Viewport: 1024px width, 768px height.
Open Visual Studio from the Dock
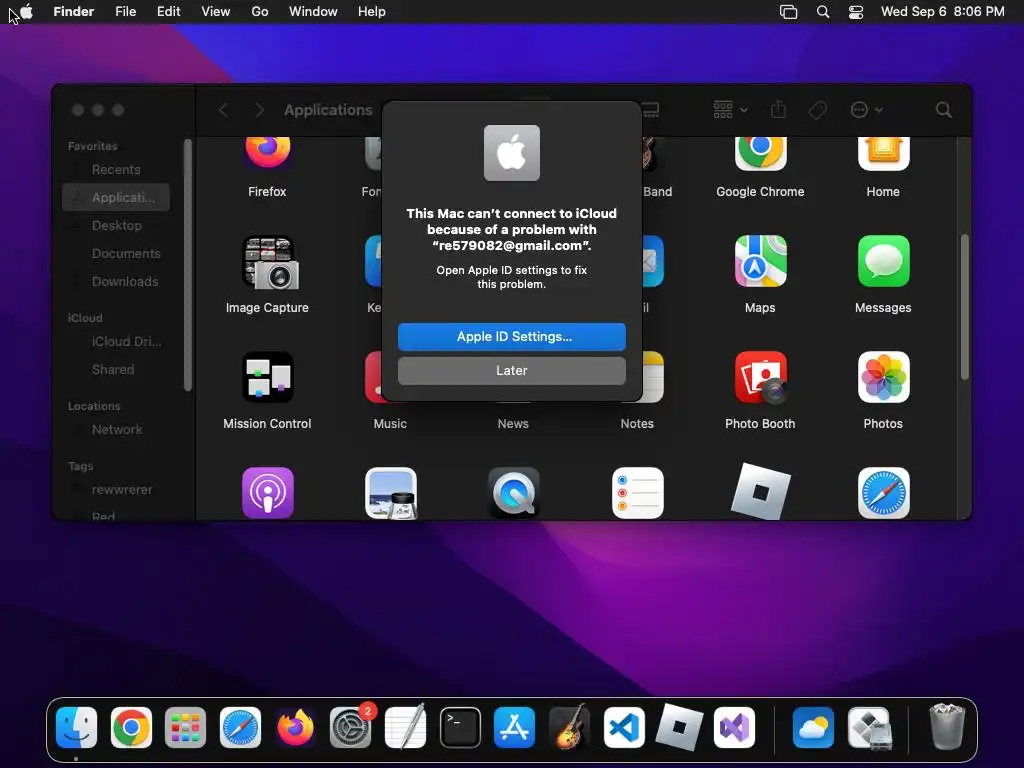point(735,727)
